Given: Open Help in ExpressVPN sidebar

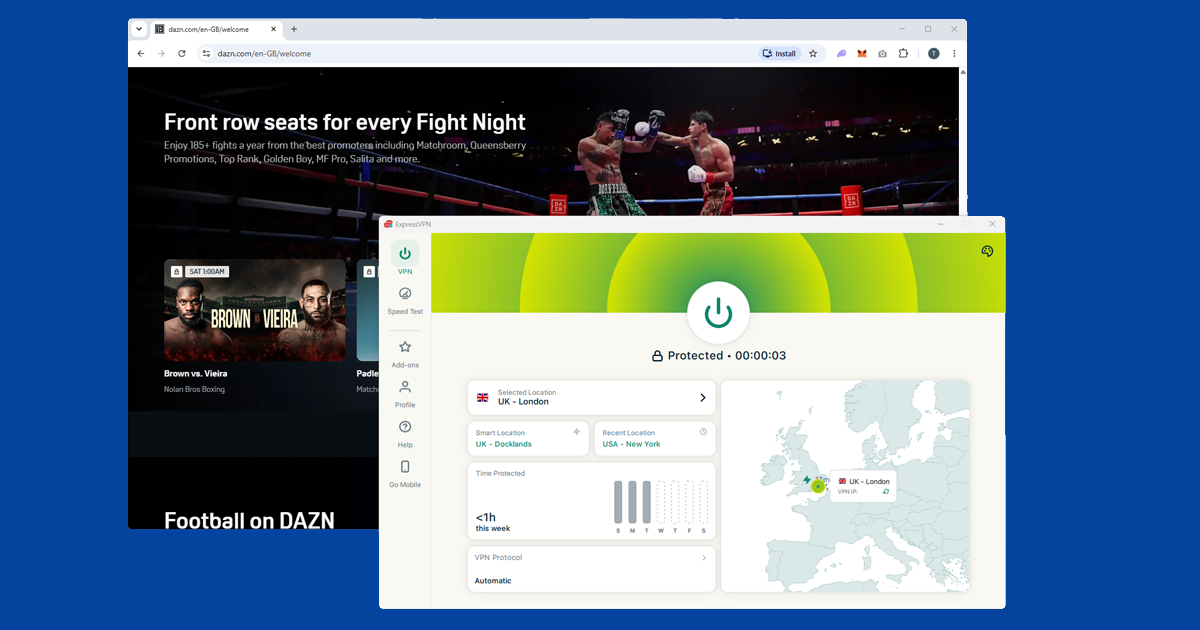Looking at the screenshot, I should [405, 434].
